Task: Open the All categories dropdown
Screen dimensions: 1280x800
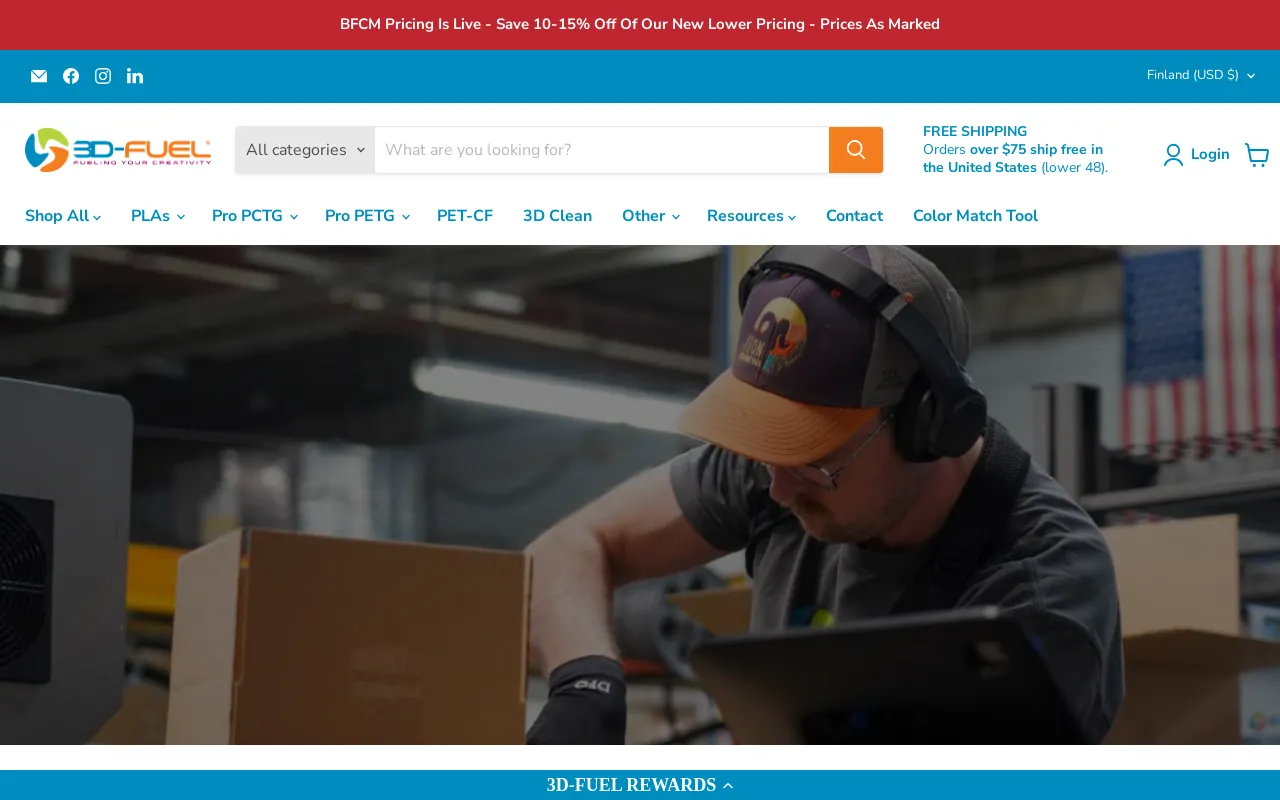Action: coord(305,150)
